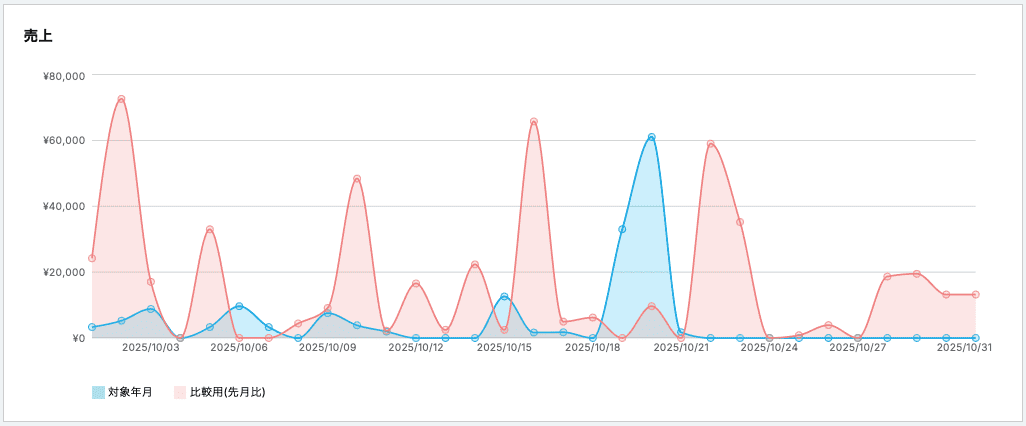The image size is (1026, 426).
Task: Click the red point near ¥35,000 after 2025/10/21
Action: coord(740,222)
